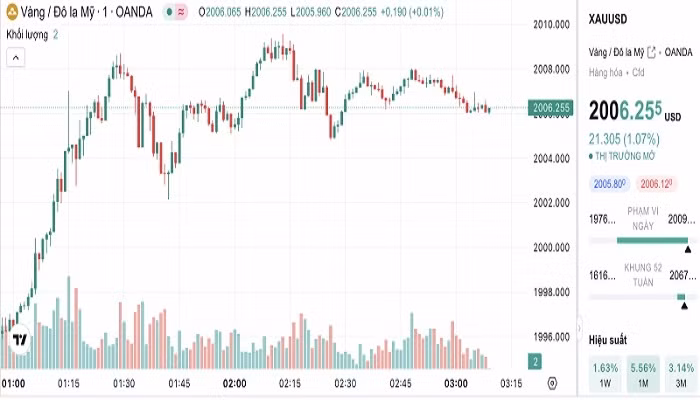Click the 2006.12 buy price button
Viewport: 700px width, 400px height.
coord(656,184)
